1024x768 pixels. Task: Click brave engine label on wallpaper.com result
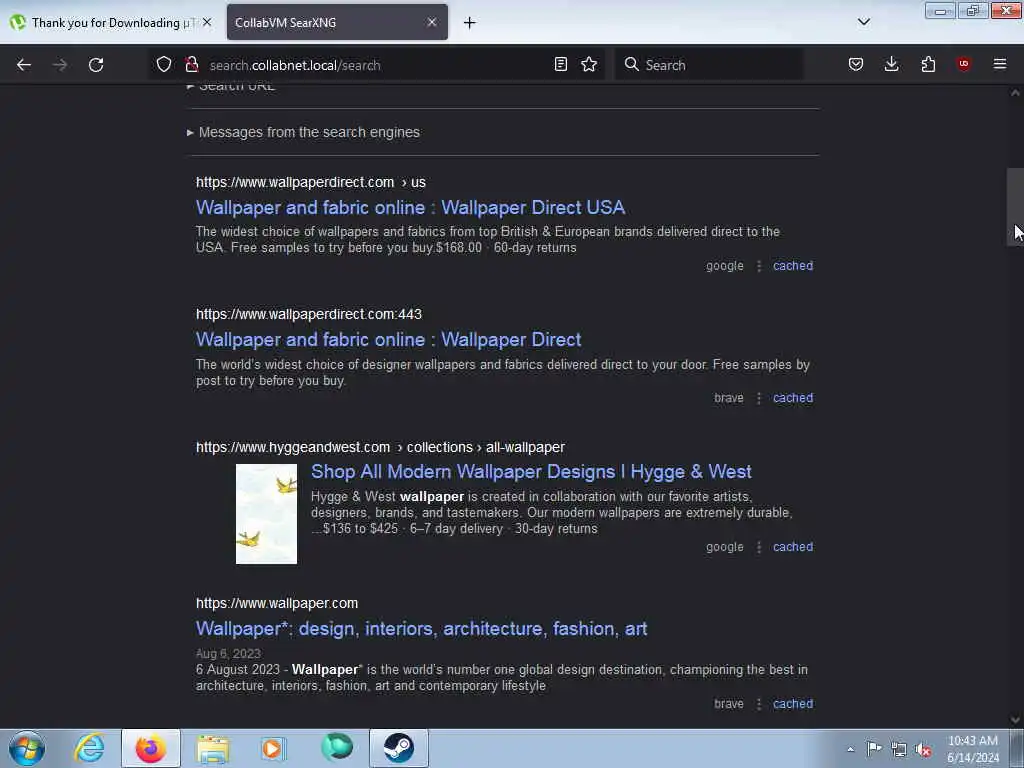(x=729, y=704)
